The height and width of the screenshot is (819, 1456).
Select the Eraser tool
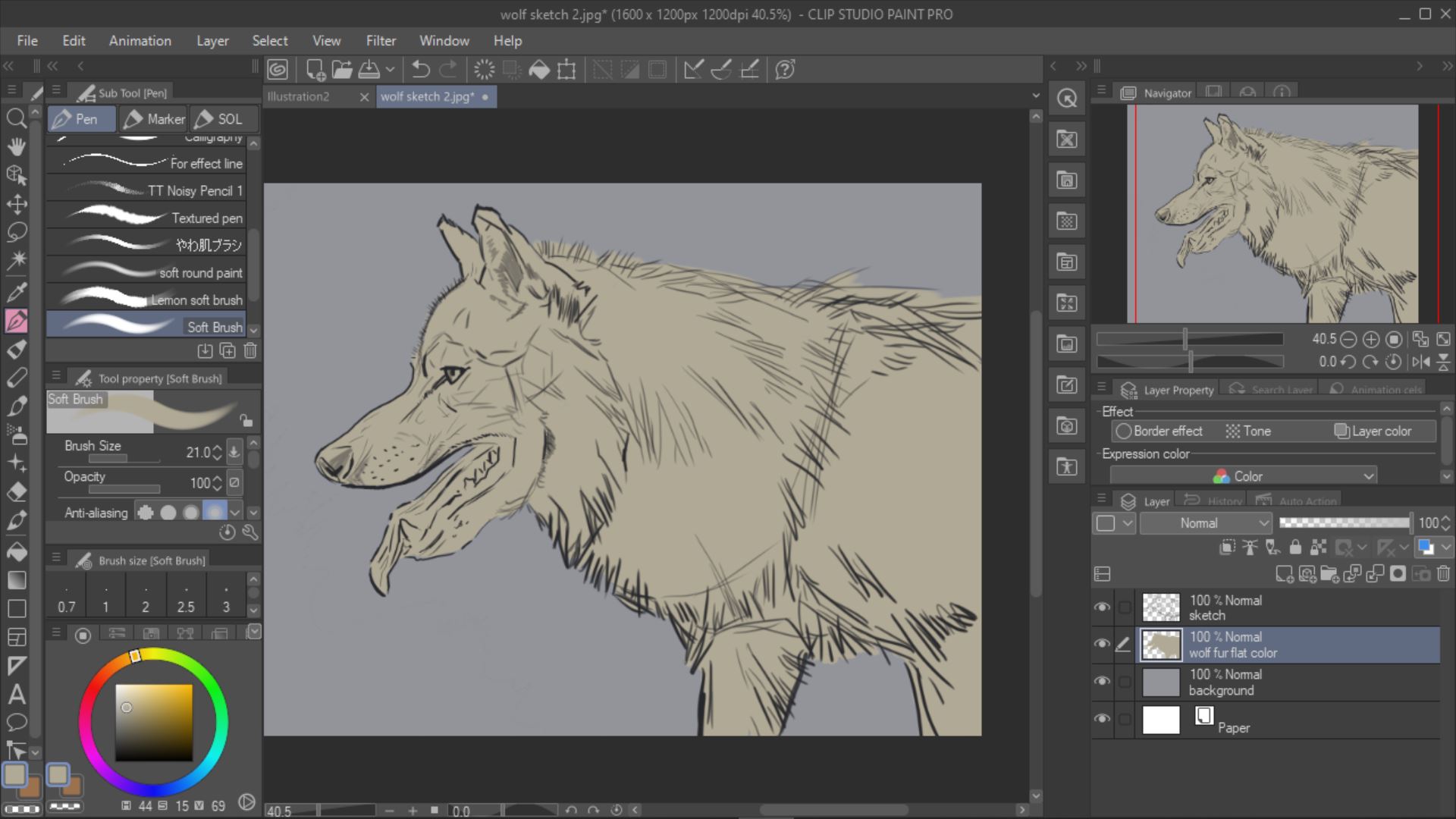[16, 491]
